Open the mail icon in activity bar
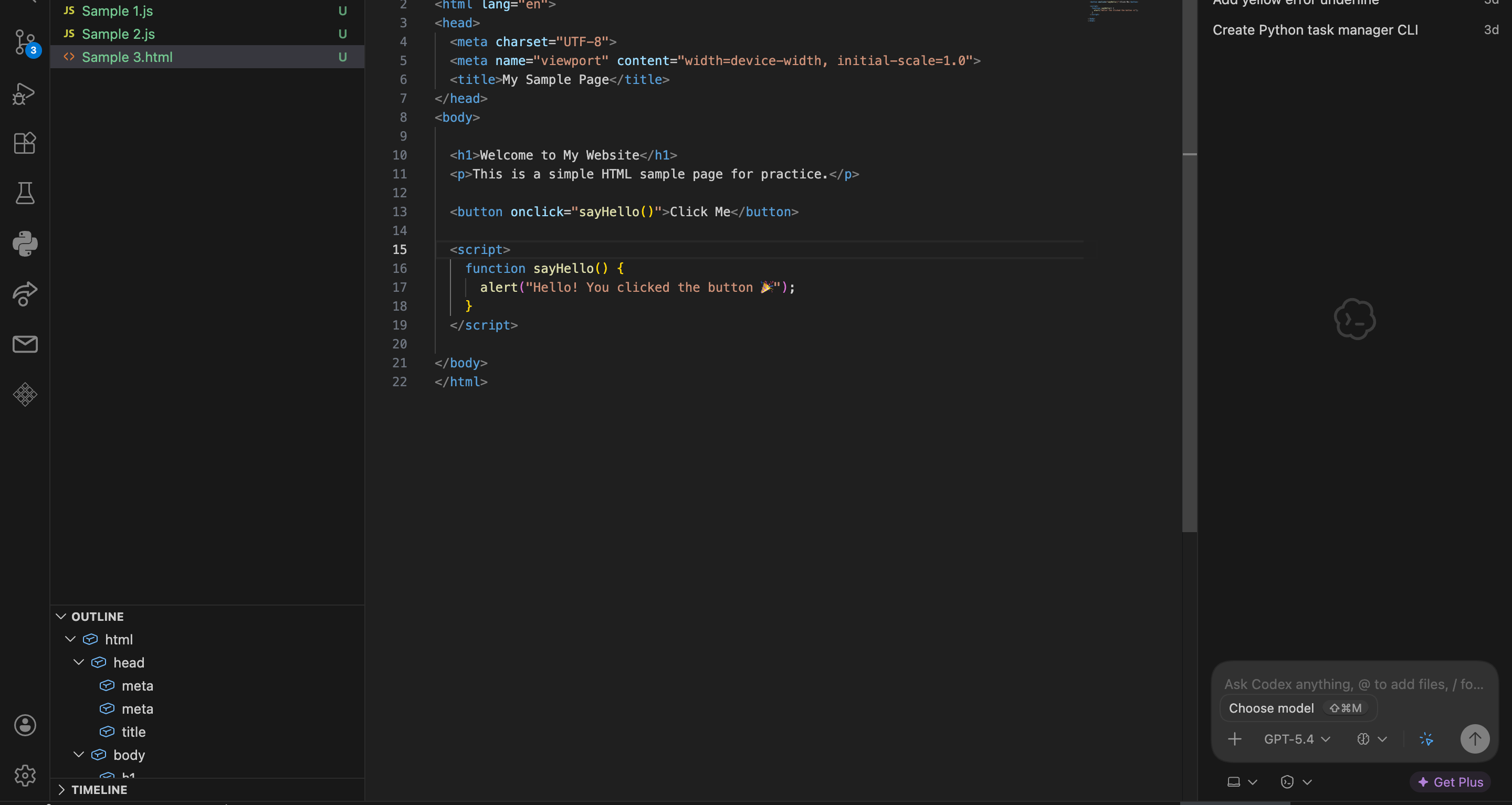Image resolution: width=1512 pixels, height=805 pixels. (x=25, y=344)
